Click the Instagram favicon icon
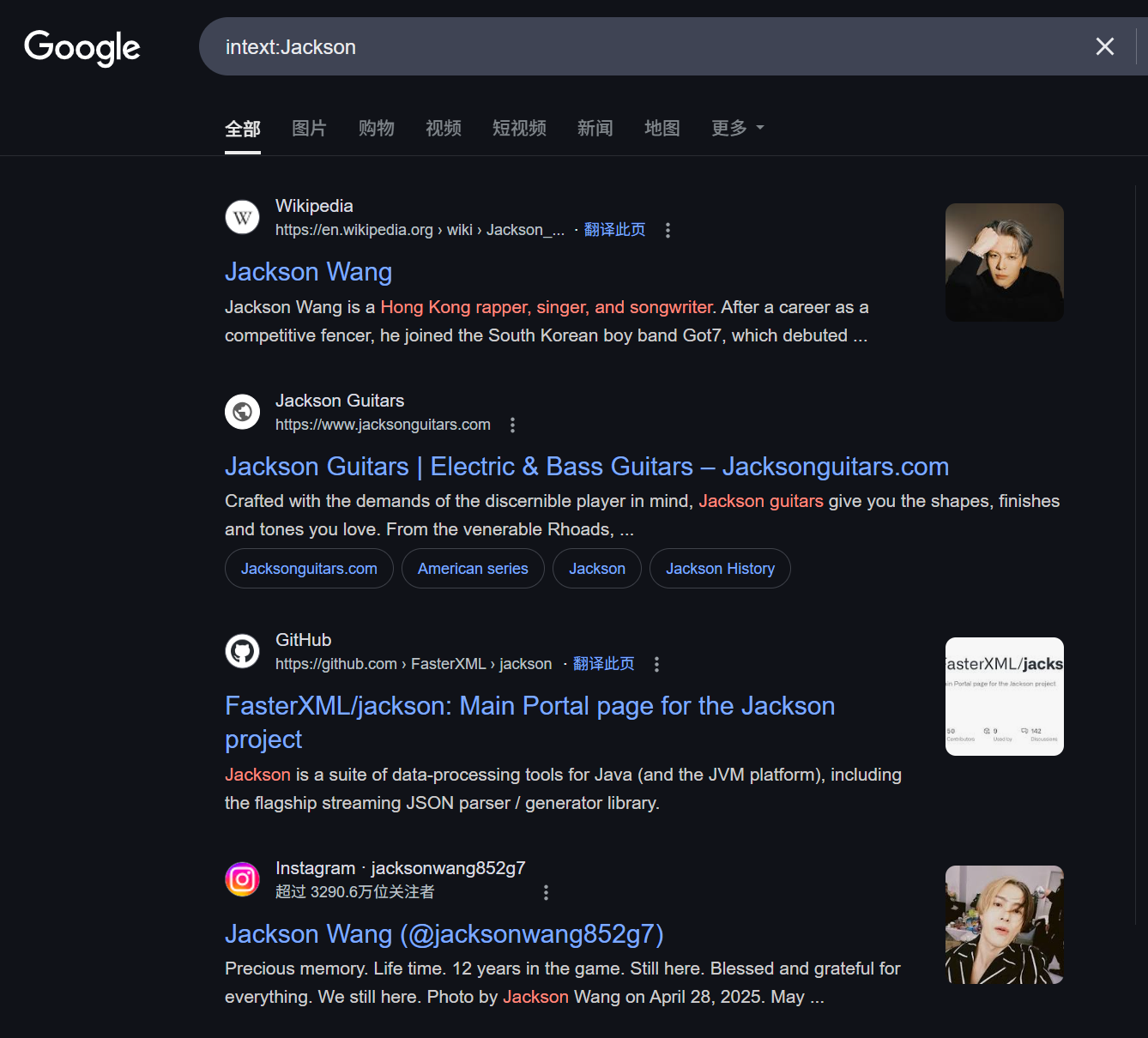The height and width of the screenshot is (1038, 1148). 243,879
